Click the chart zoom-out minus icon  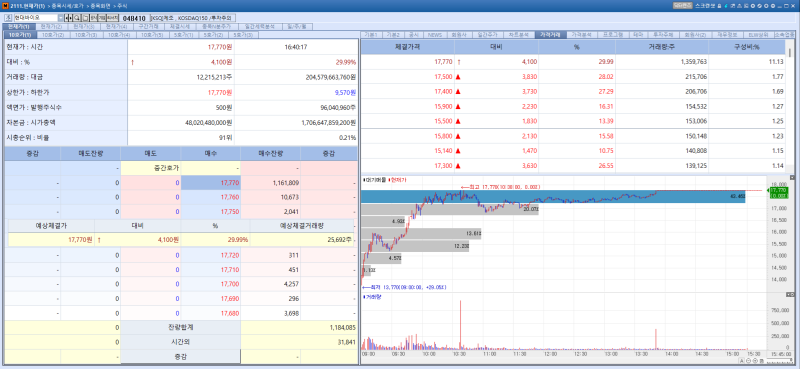pyautogui.click(x=748, y=361)
